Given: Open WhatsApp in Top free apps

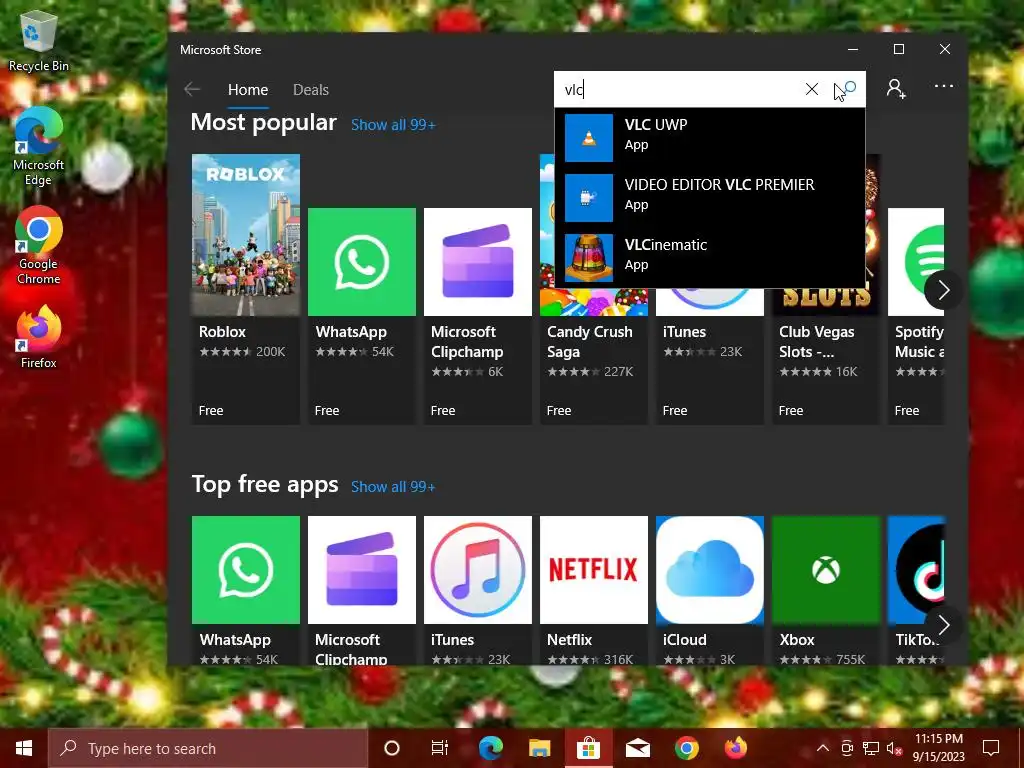Looking at the screenshot, I should coord(246,590).
